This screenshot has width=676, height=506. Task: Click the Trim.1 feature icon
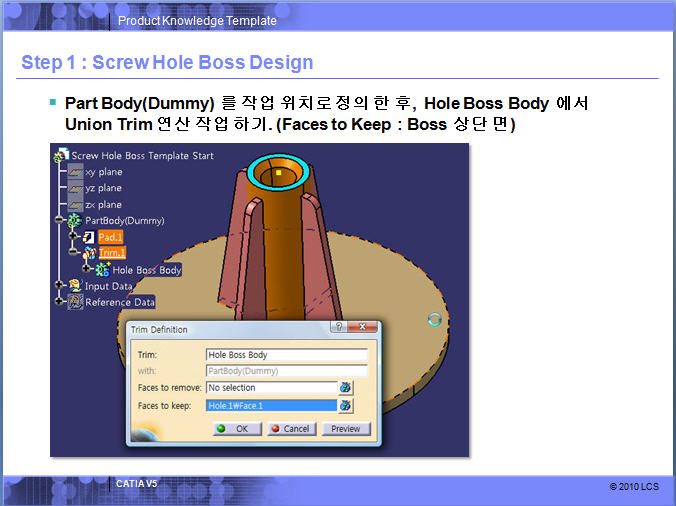coord(88,253)
